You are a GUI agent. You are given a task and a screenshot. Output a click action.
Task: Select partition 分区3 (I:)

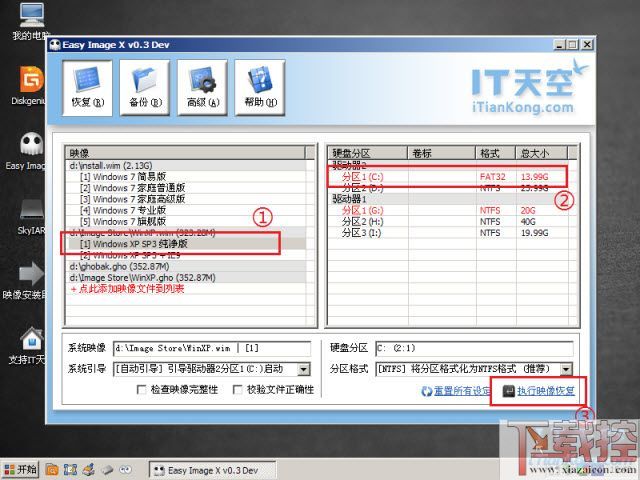pyautogui.click(x=361, y=233)
